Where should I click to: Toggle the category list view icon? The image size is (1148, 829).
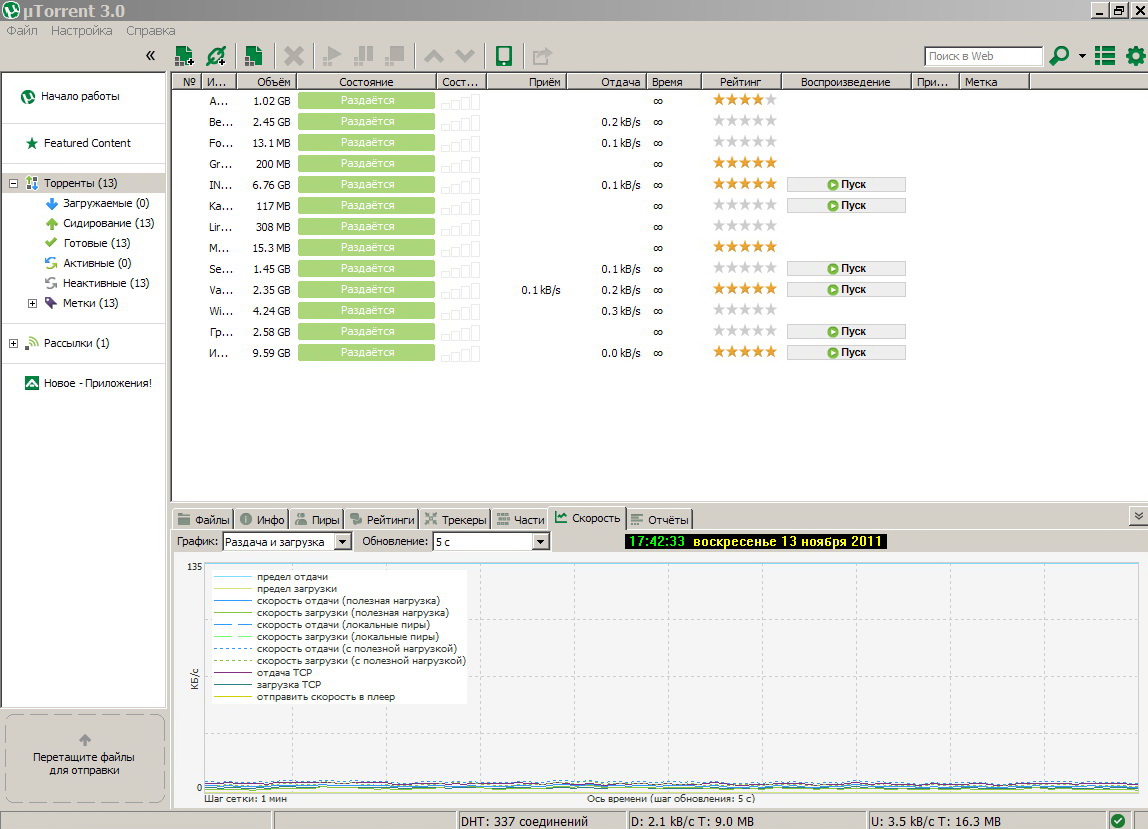1105,56
